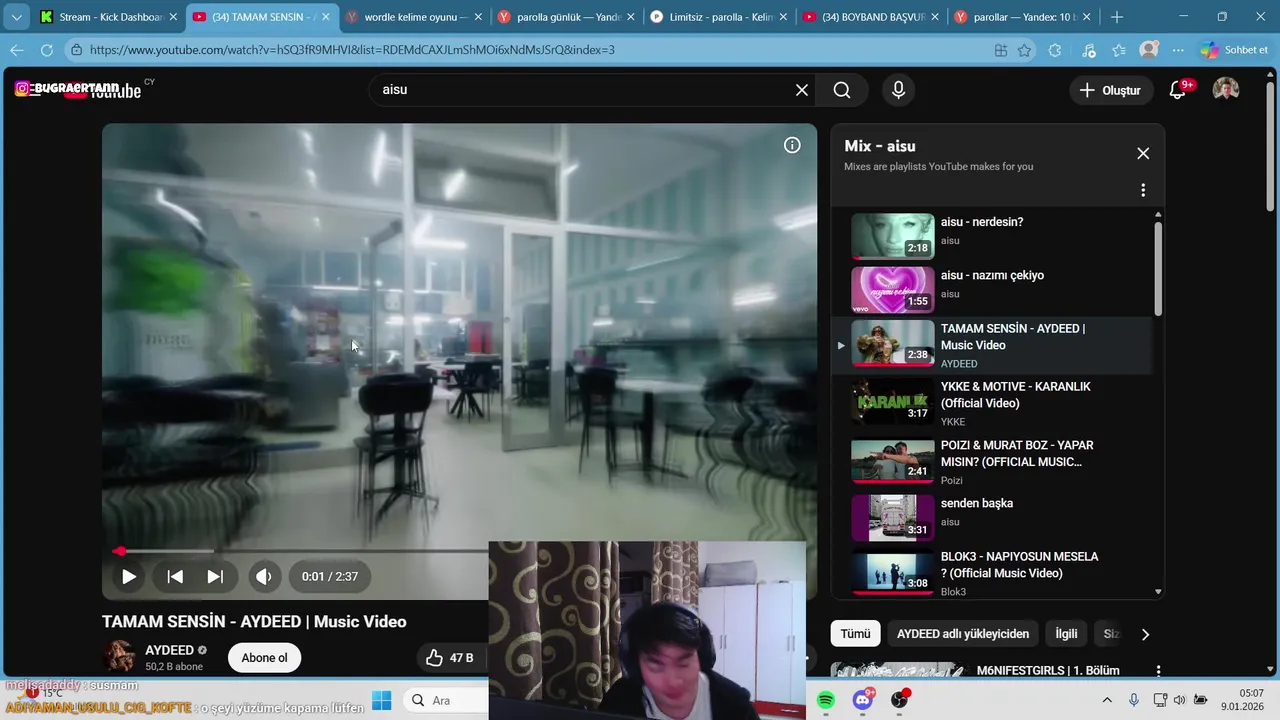Screen dimensions: 1280x720
Task: Select the Tümü filter chip
Action: 855,634
